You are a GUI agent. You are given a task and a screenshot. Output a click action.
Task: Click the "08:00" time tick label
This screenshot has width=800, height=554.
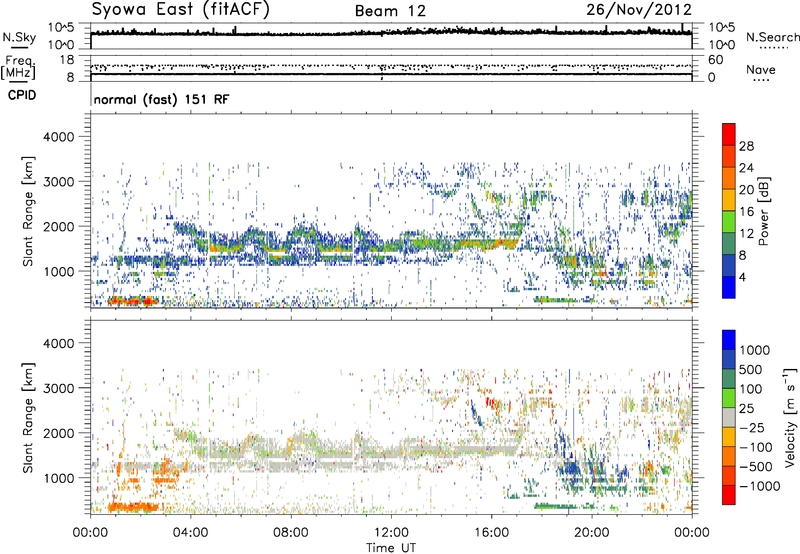point(291,533)
